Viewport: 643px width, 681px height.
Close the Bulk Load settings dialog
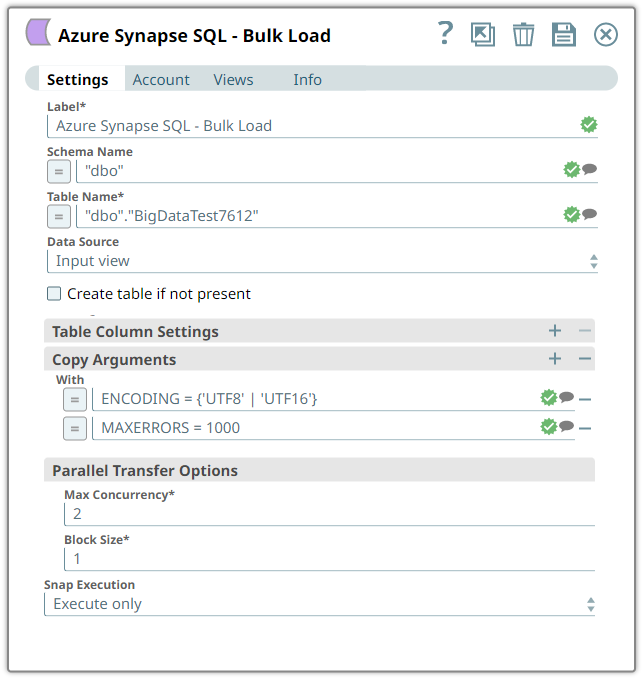(606, 34)
